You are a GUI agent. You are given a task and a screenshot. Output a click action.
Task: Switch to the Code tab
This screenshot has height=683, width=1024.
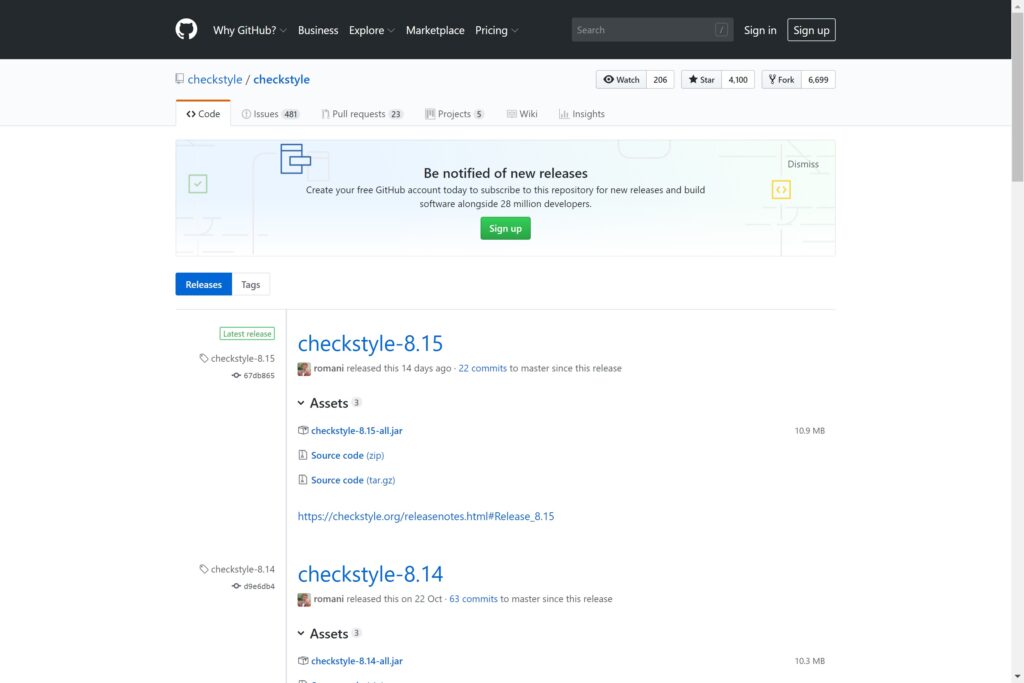point(203,114)
